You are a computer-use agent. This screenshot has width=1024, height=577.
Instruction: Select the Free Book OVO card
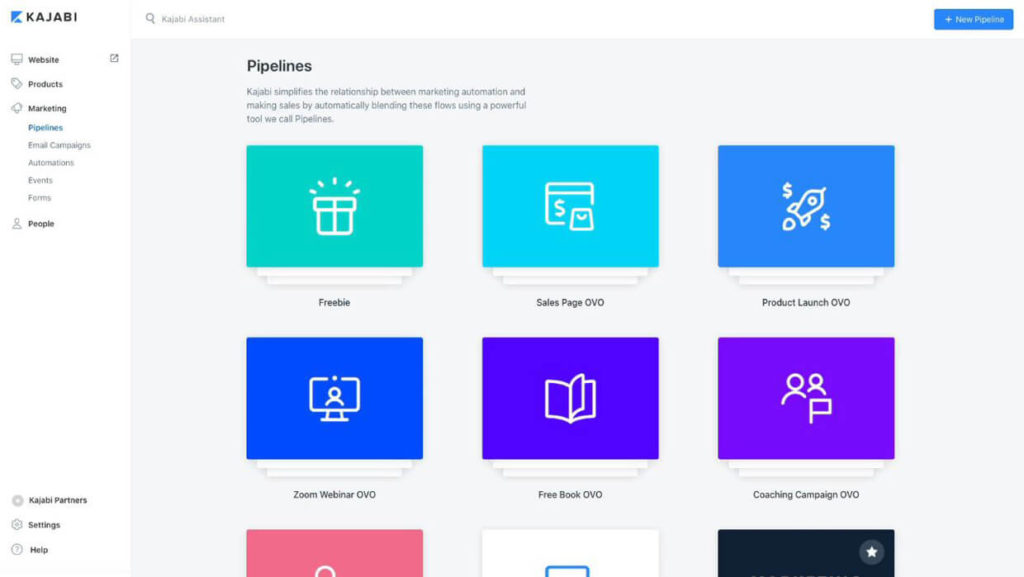pyautogui.click(x=570, y=398)
